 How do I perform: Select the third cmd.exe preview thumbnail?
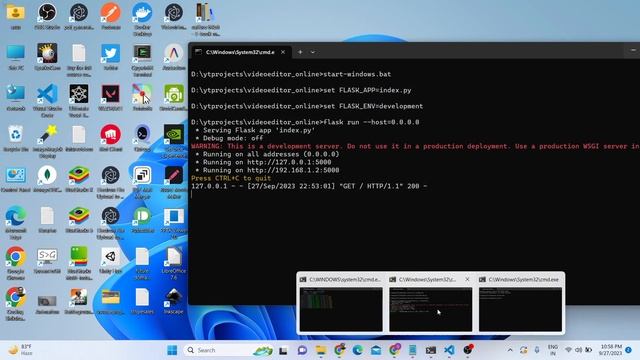tap(520, 304)
